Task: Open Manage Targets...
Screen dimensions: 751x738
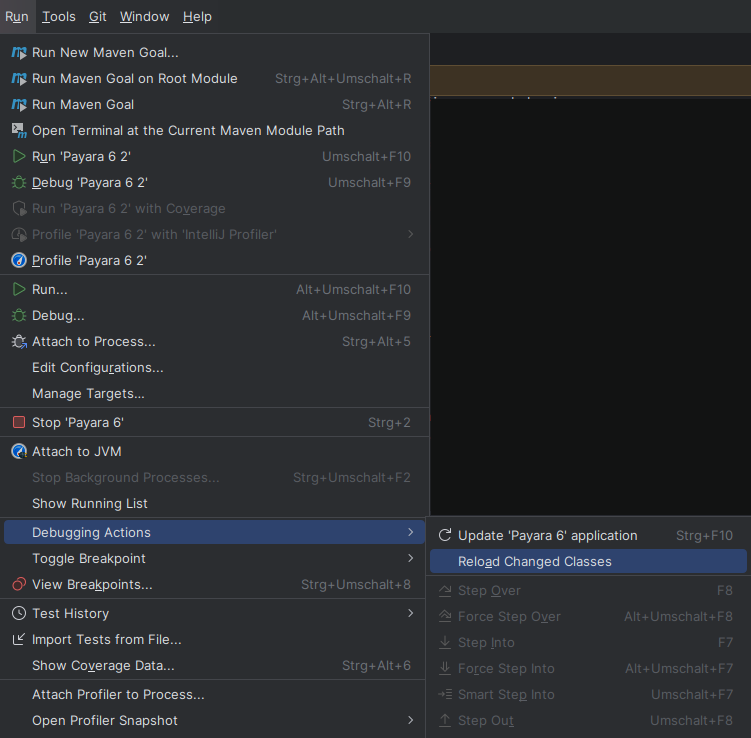Action: tap(88, 393)
